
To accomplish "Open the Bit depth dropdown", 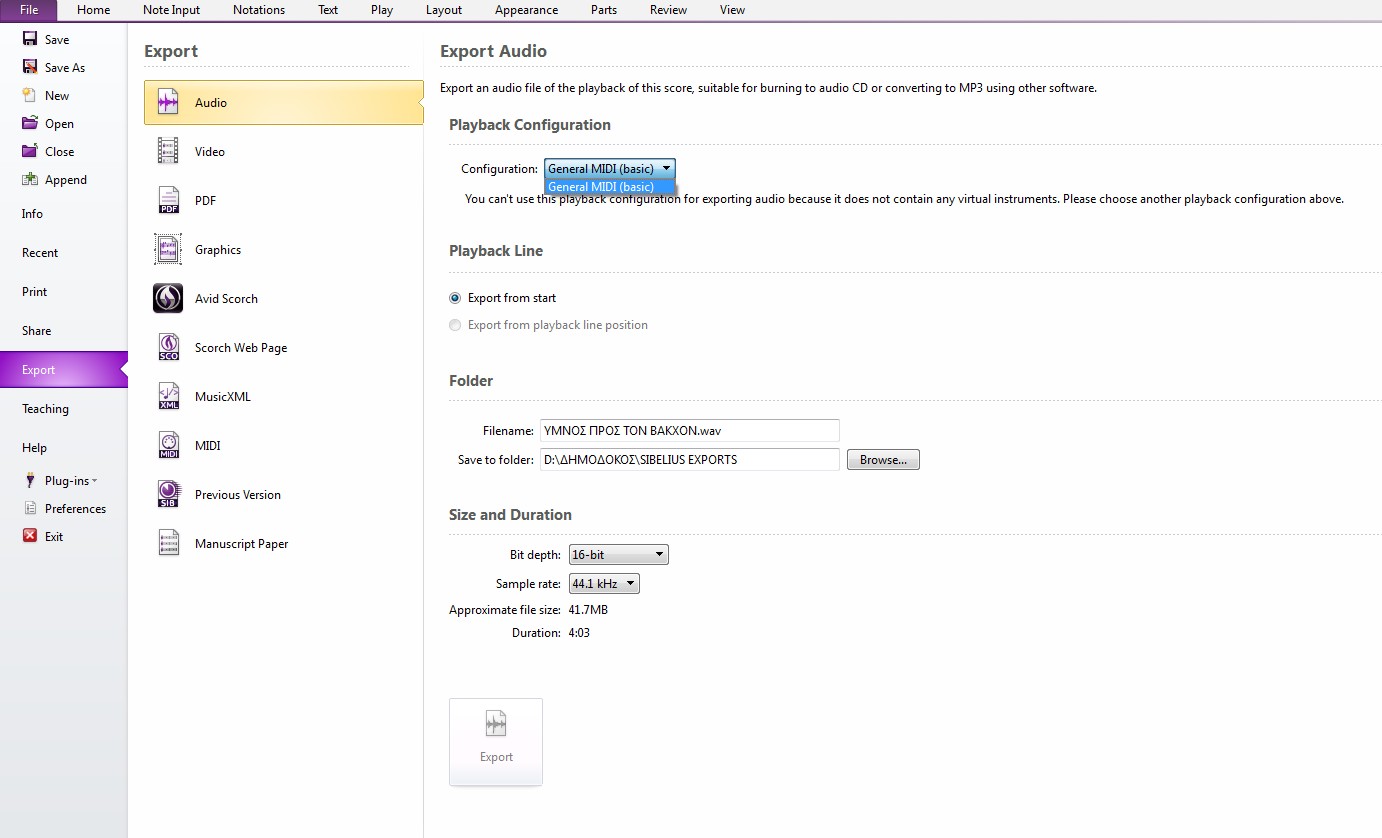I will tap(618, 555).
